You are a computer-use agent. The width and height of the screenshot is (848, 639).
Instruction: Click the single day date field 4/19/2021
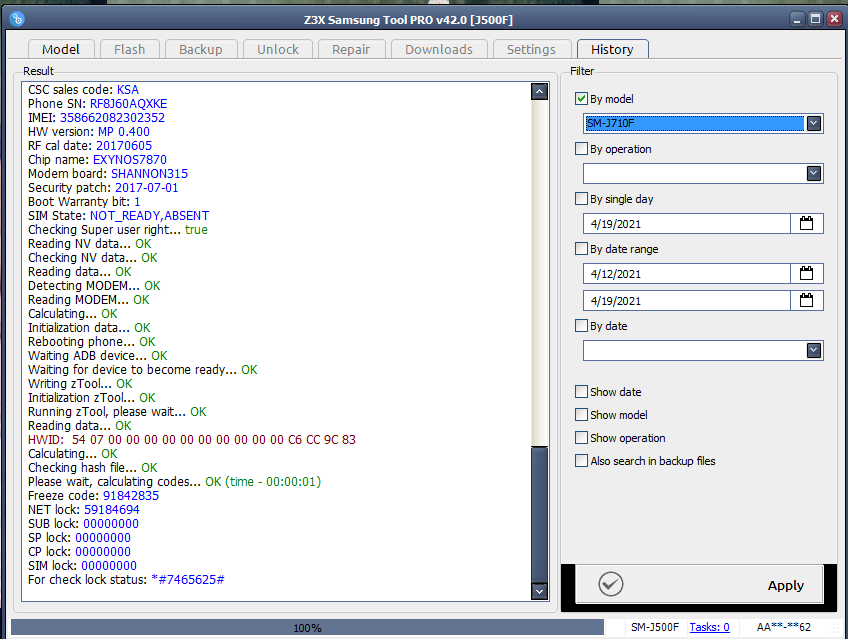click(686, 223)
